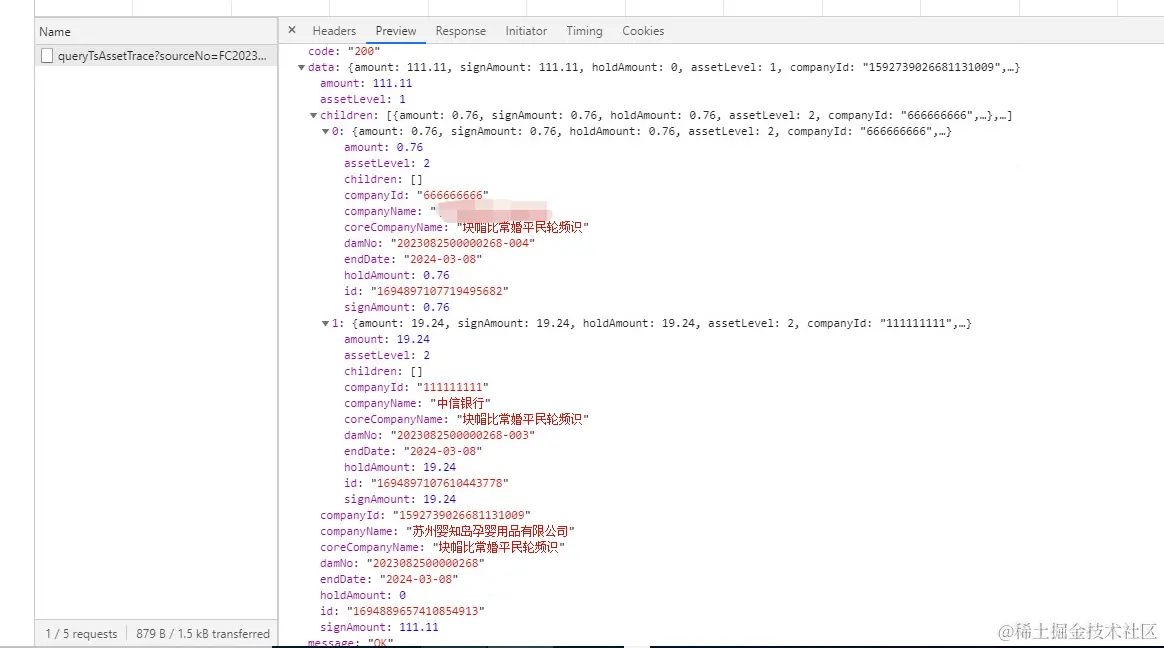Image resolution: width=1164 pixels, height=648 pixels.
Task: Select holdAmount: 0.76 line
Action: [396, 275]
